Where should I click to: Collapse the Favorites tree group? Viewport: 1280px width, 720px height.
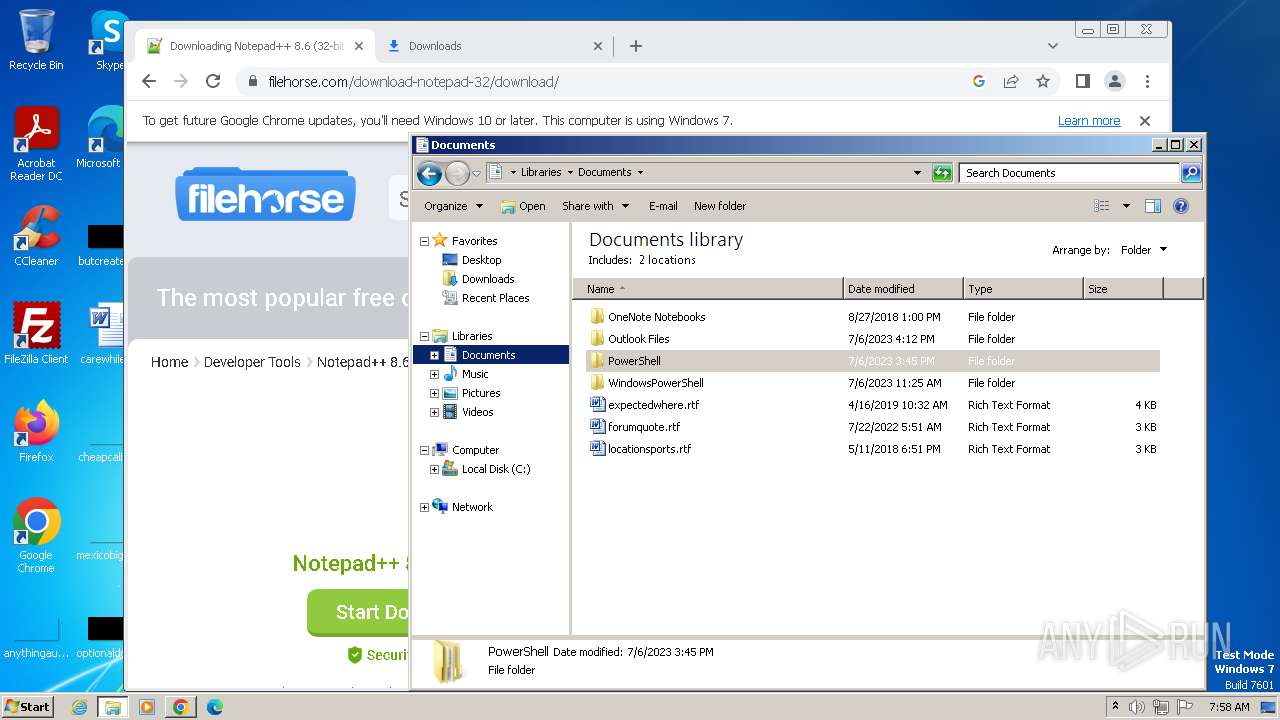click(424, 241)
